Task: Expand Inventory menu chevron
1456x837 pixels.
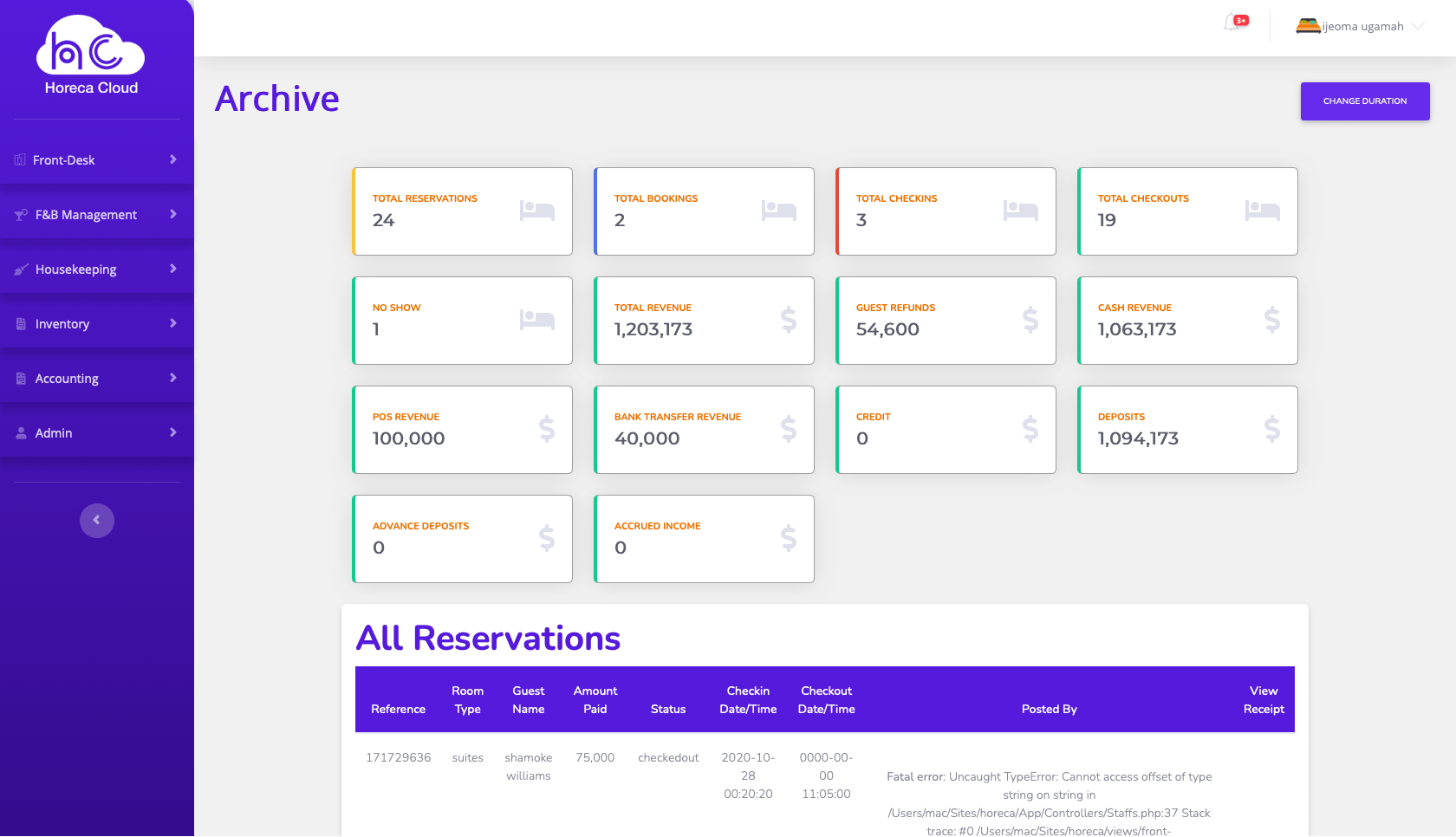Action: pyautogui.click(x=173, y=323)
